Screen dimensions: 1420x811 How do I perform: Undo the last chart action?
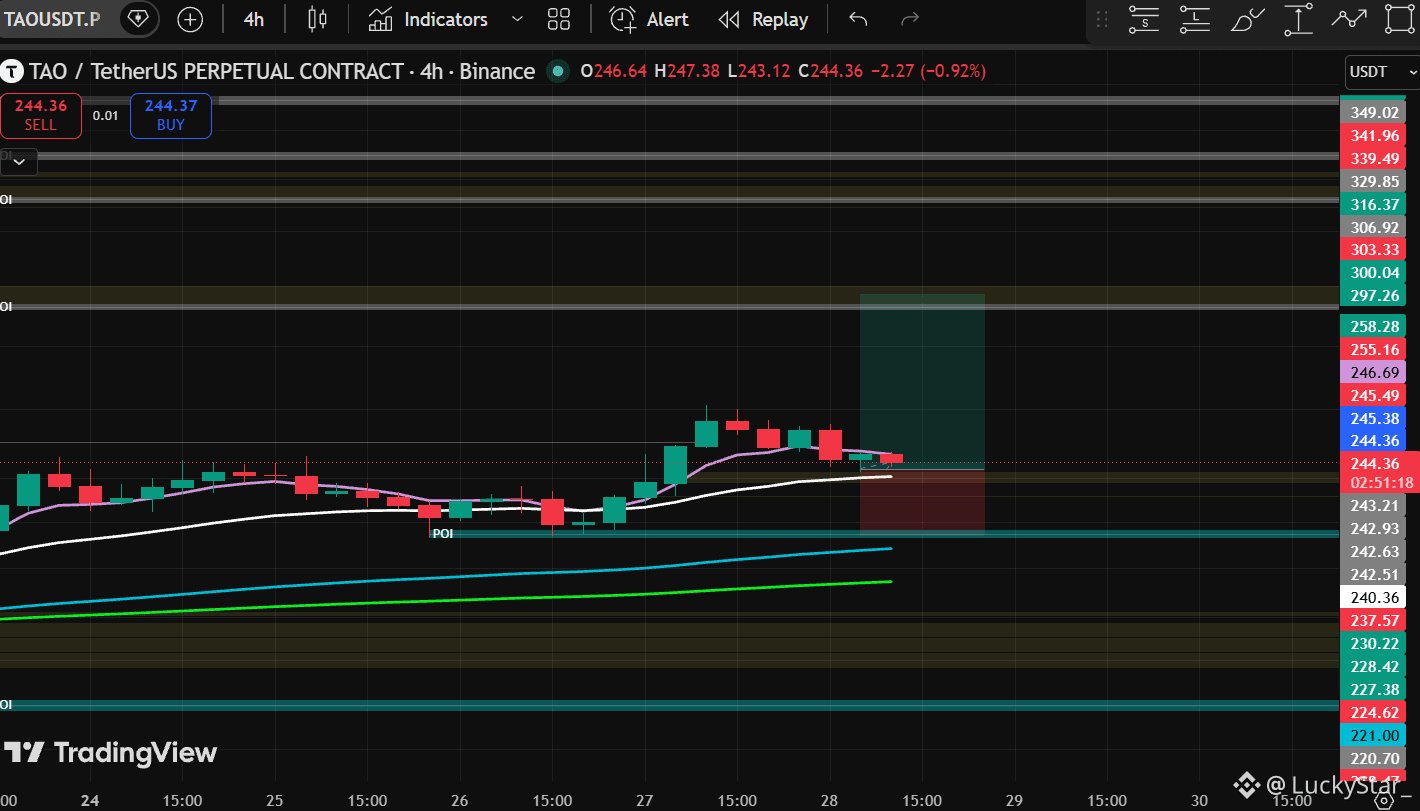pyautogui.click(x=858, y=19)
